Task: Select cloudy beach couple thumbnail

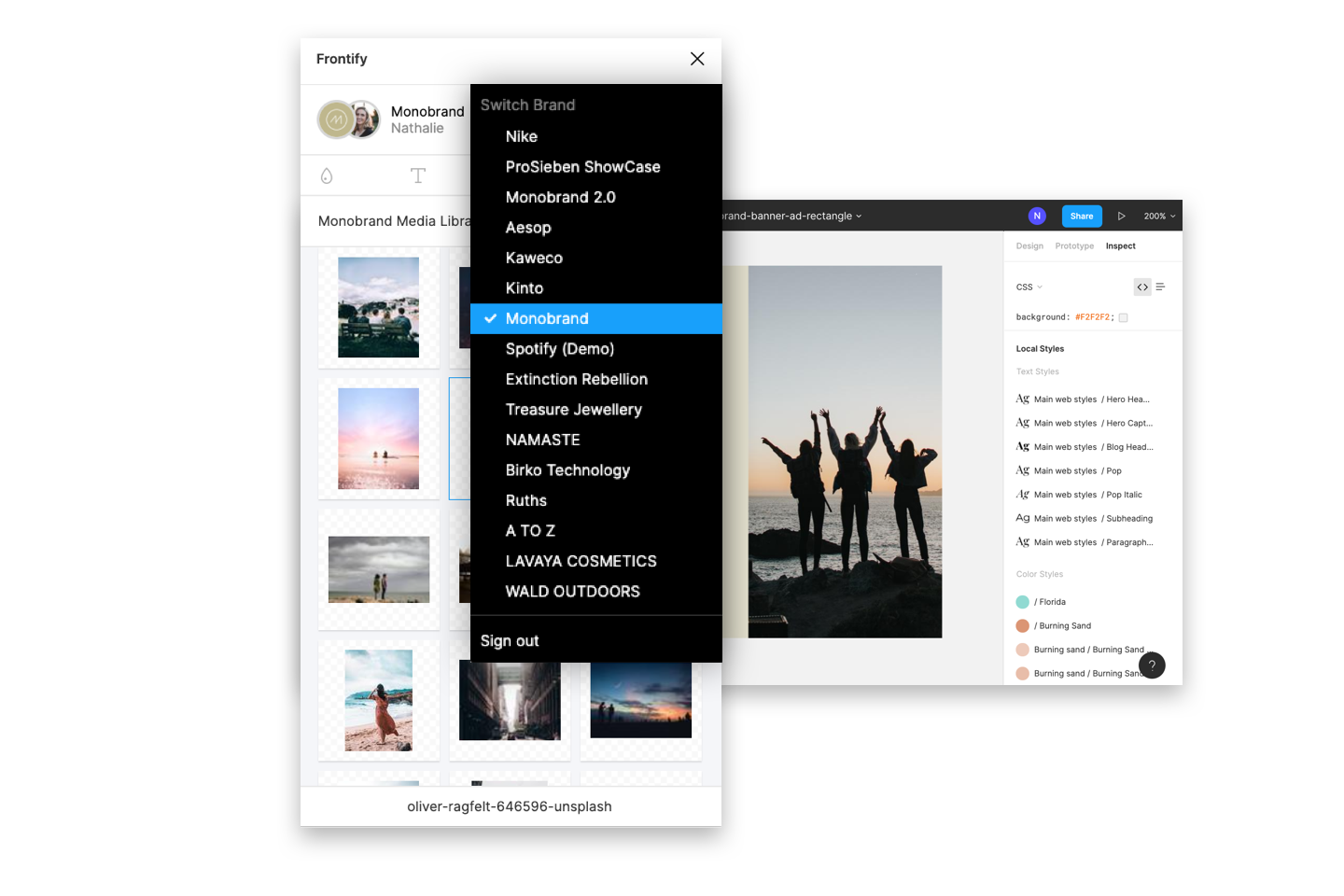Action: 379,569
